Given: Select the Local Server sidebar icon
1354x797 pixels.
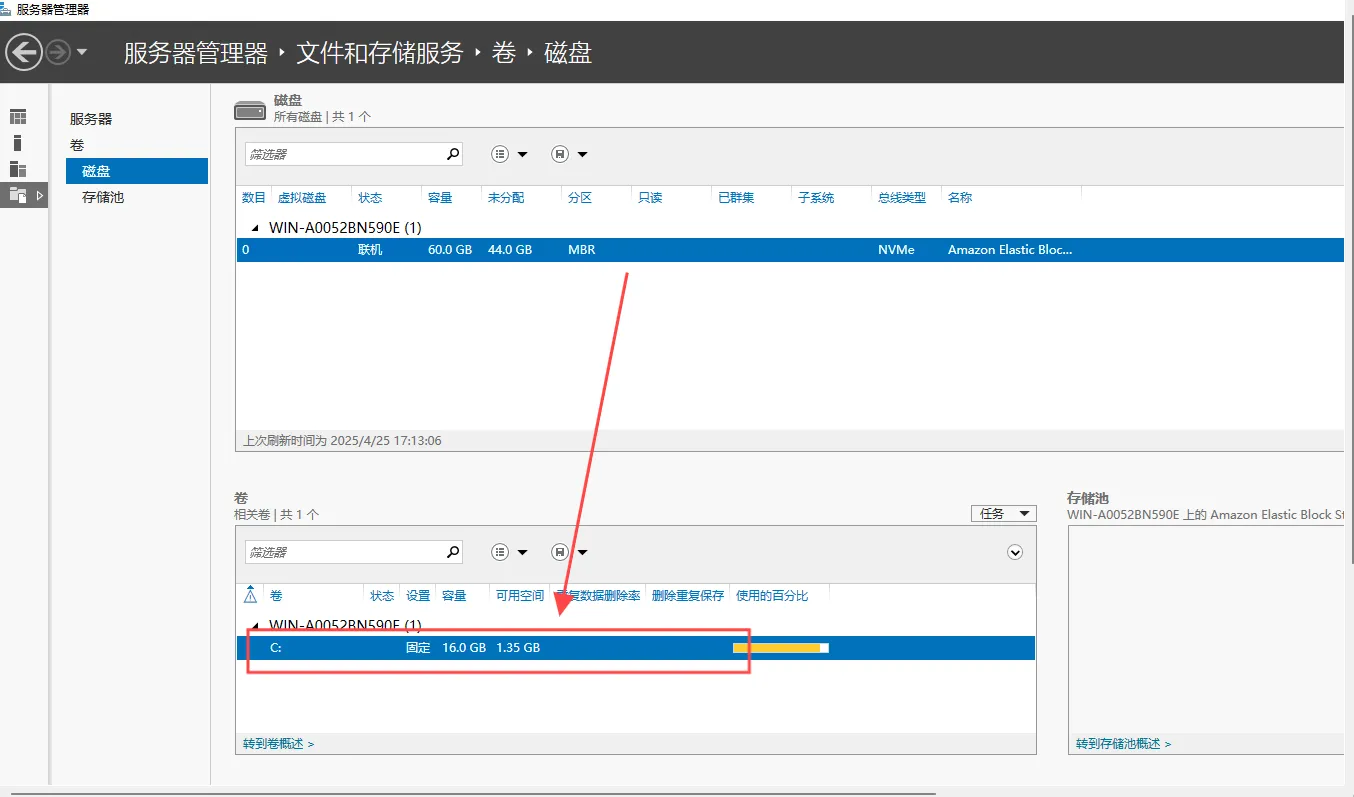Looking at the screenshot, I should coord(18,143).
